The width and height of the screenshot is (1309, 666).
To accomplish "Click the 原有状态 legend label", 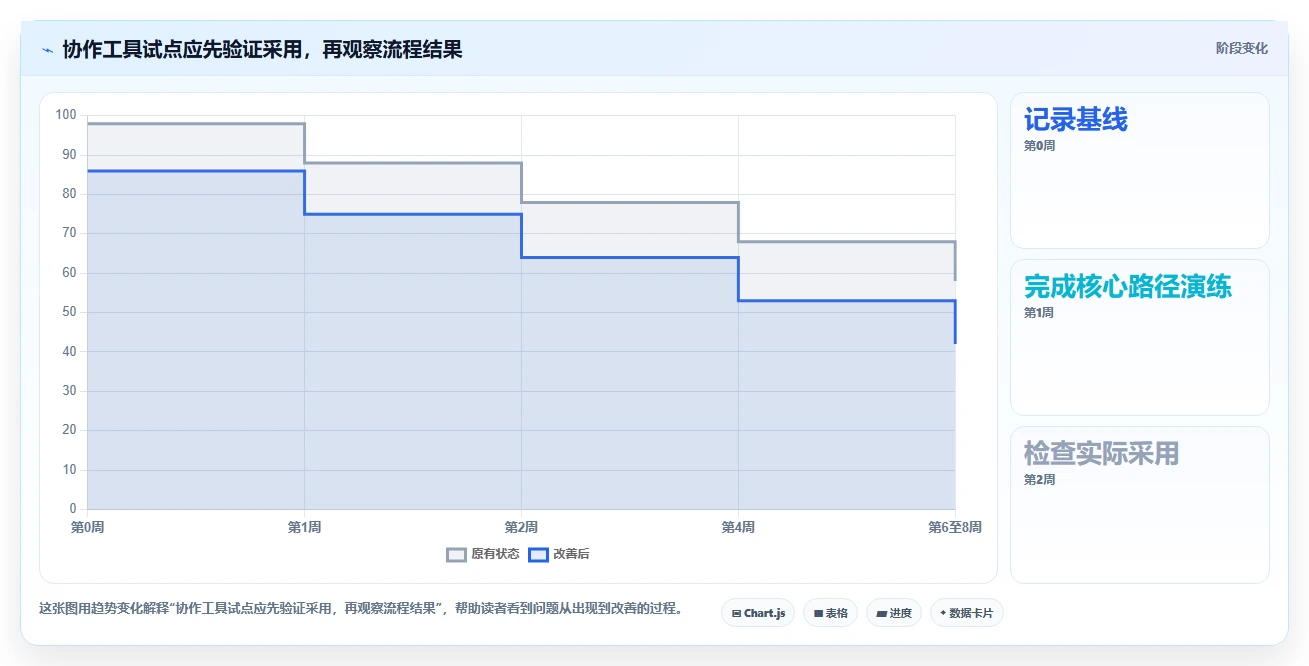I will tap(495, 555).
